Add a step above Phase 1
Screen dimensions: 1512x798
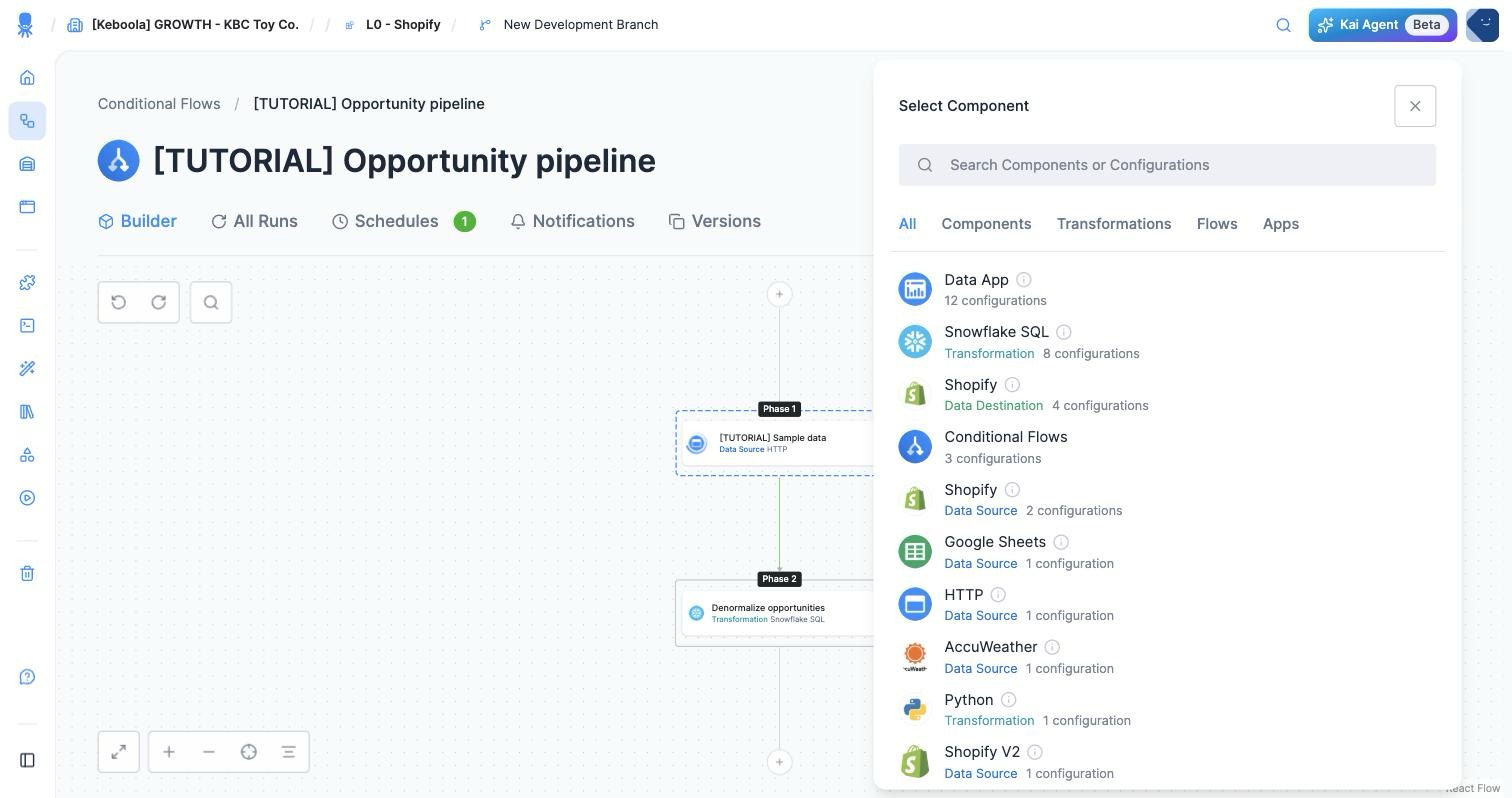(x=780, y=294)
